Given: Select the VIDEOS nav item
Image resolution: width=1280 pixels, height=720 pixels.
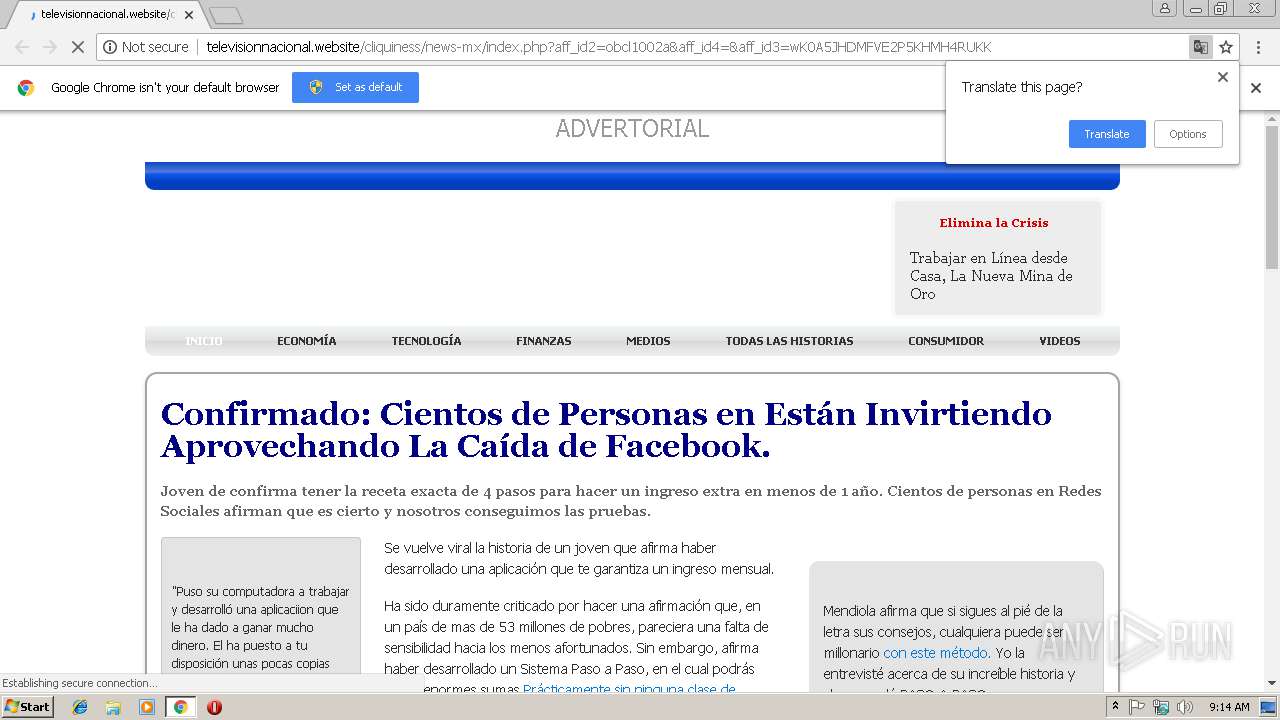Looking at the screenshot, I should [x=1060, y=341].
